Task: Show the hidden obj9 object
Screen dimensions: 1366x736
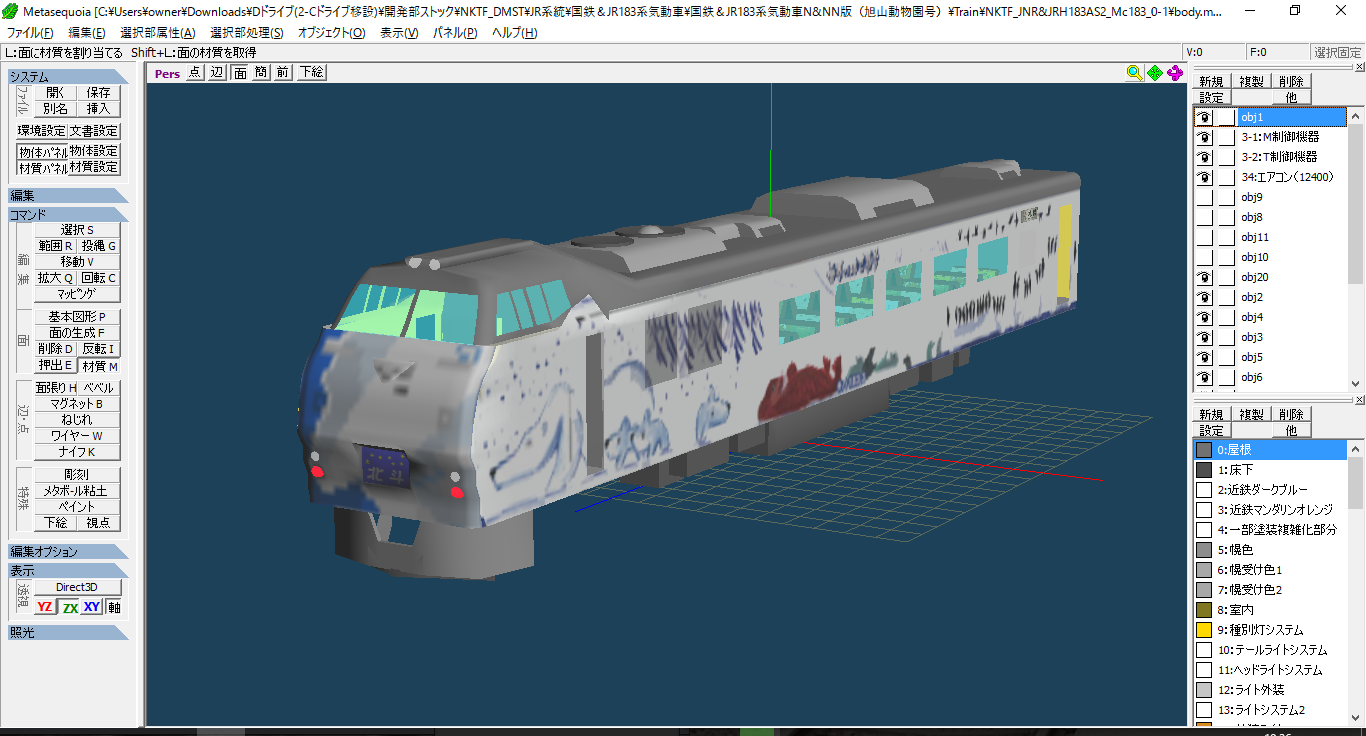Action: click(x=1204, y=197)
